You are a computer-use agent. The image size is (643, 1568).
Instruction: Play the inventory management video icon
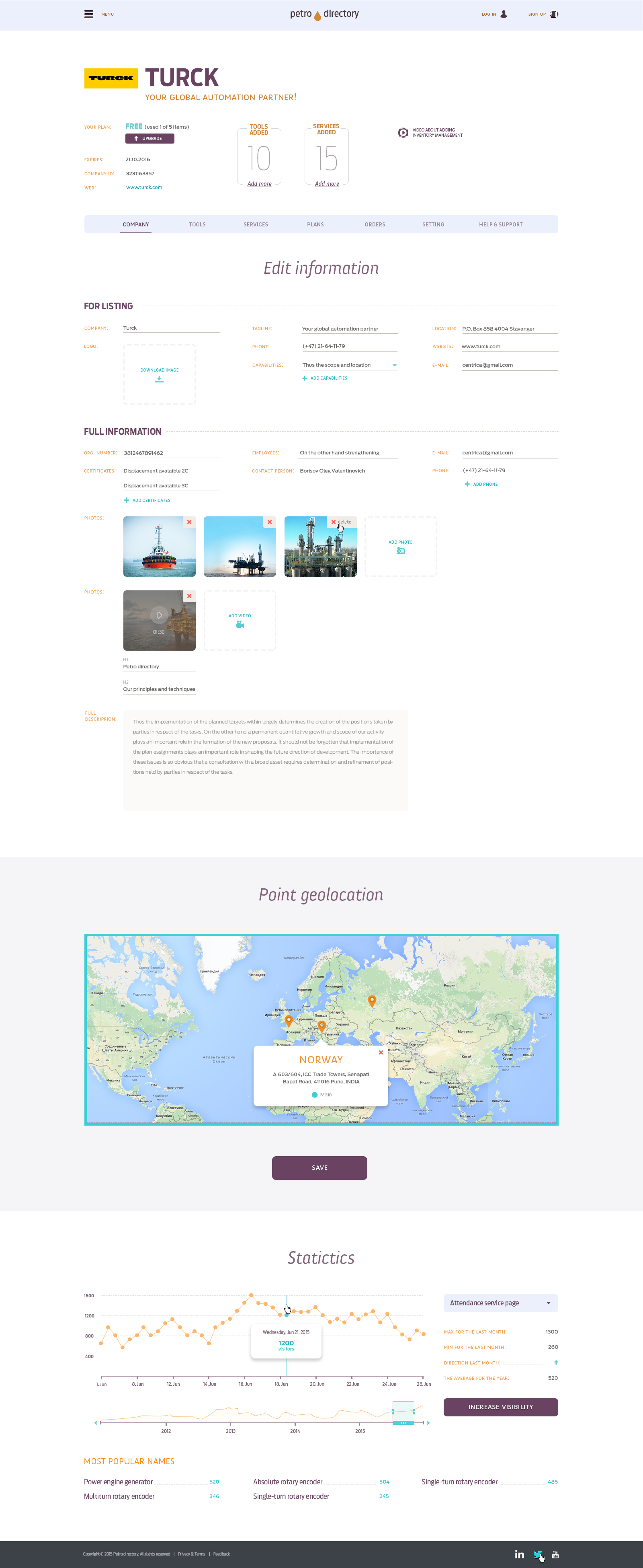403,133
